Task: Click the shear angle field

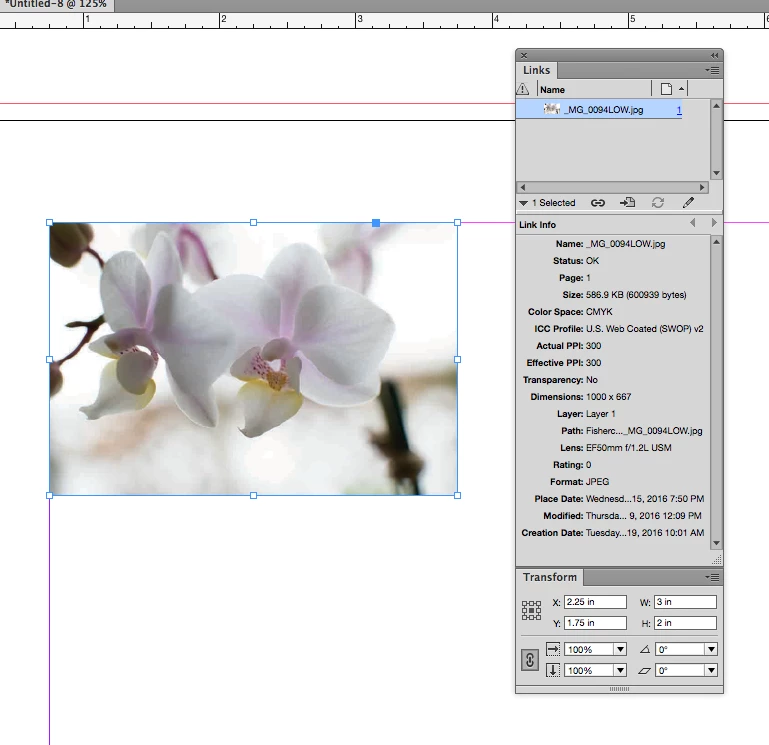Action: click(680, 670)
